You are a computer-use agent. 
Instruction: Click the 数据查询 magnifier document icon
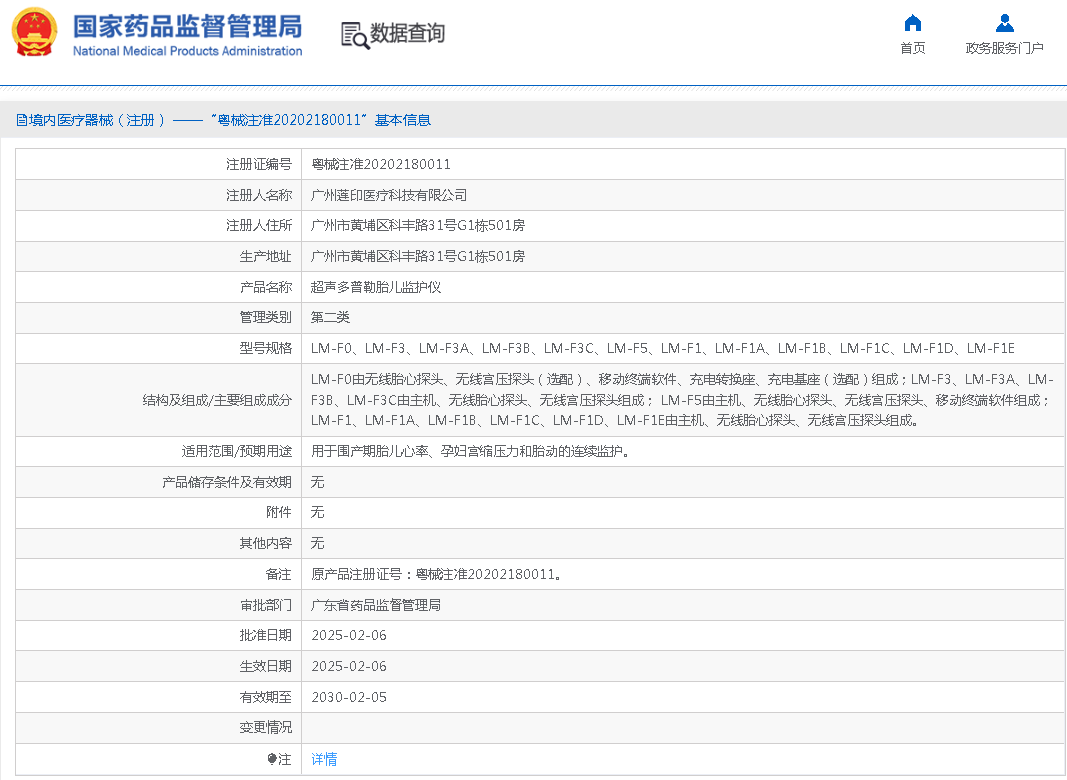354,34
